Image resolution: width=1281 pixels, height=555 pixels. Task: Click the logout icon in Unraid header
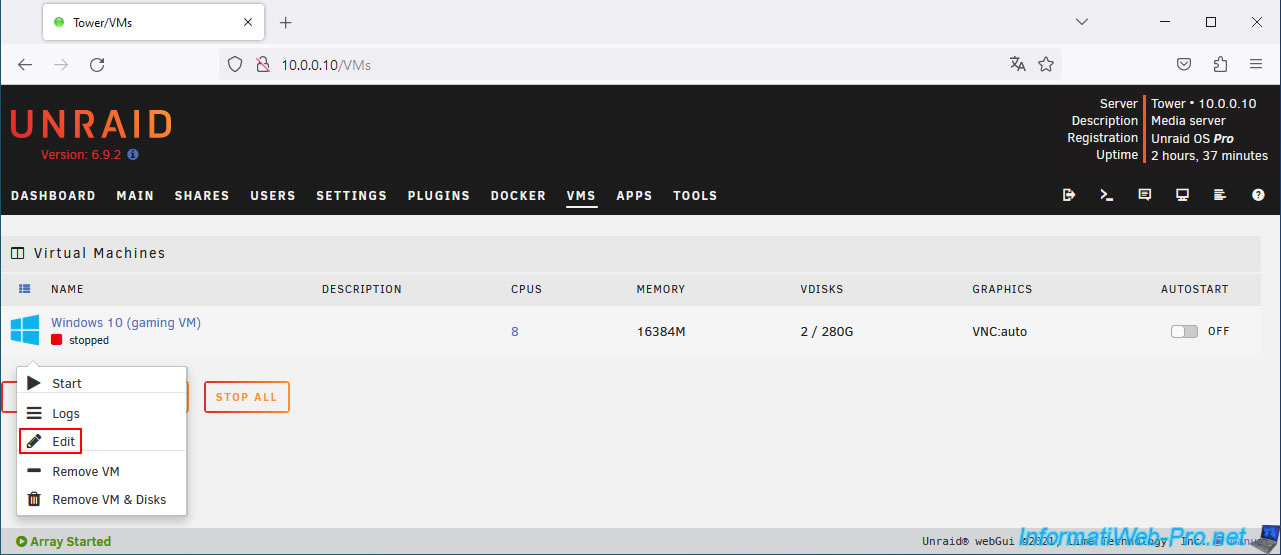point(1069,195)
